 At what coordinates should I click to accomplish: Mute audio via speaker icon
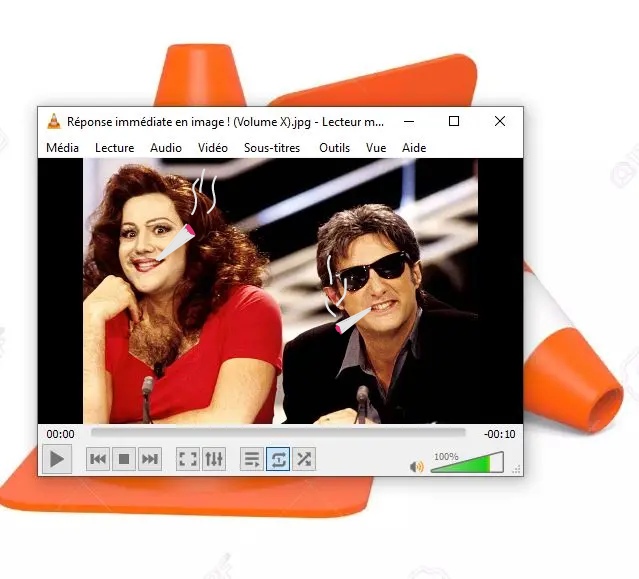click(417, 466)
